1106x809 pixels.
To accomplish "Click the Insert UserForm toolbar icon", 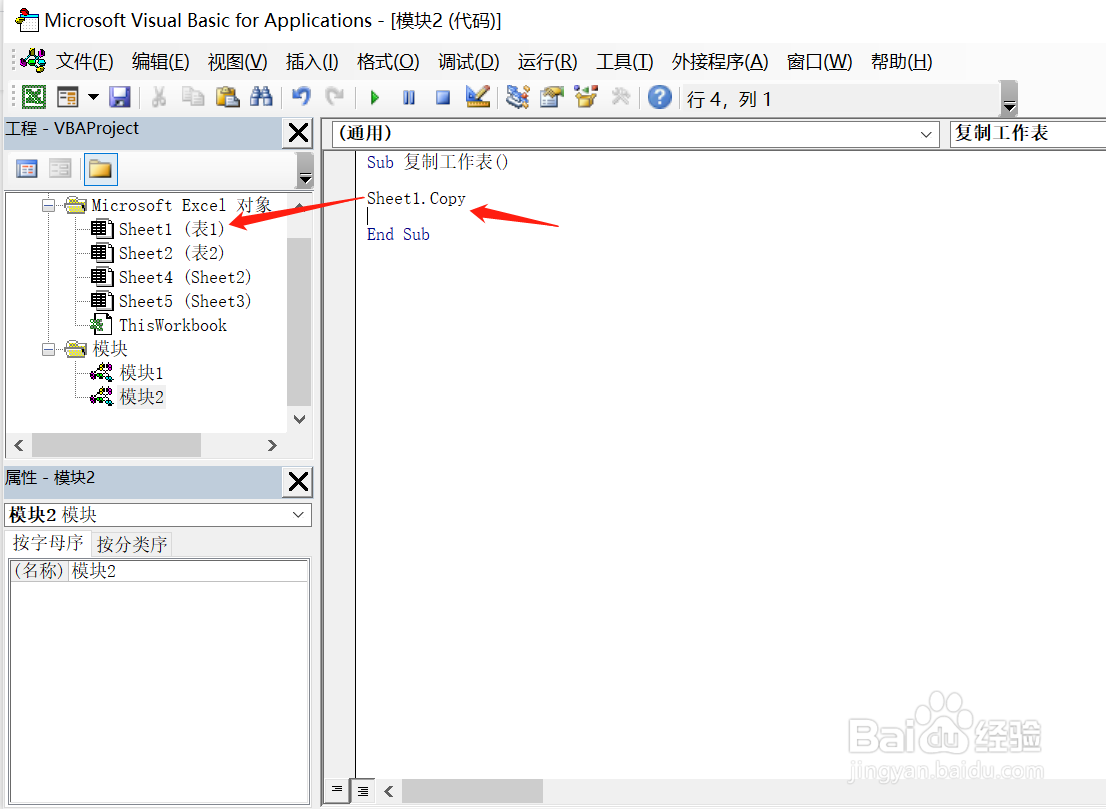I will coord(68,97).
